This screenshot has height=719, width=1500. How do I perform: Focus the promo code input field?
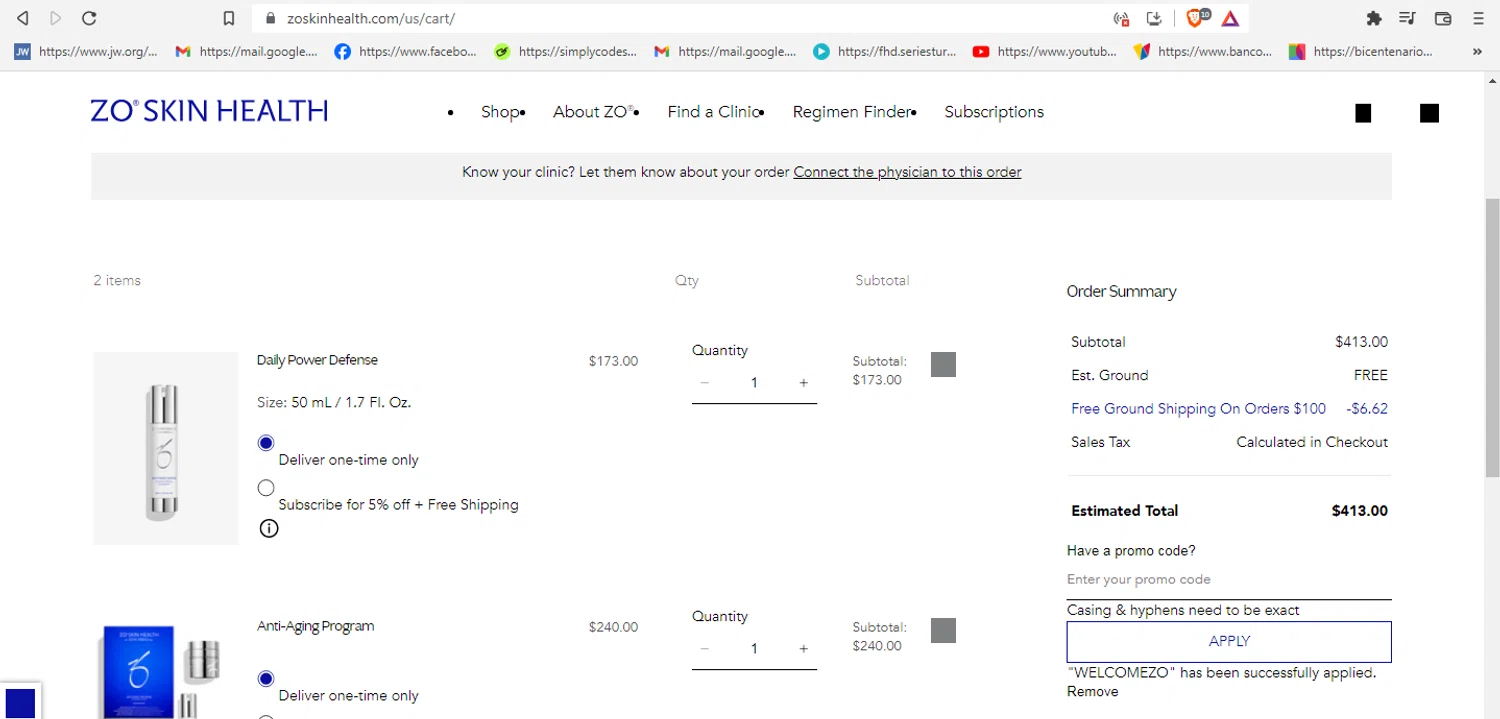(x=1229, y=580)
